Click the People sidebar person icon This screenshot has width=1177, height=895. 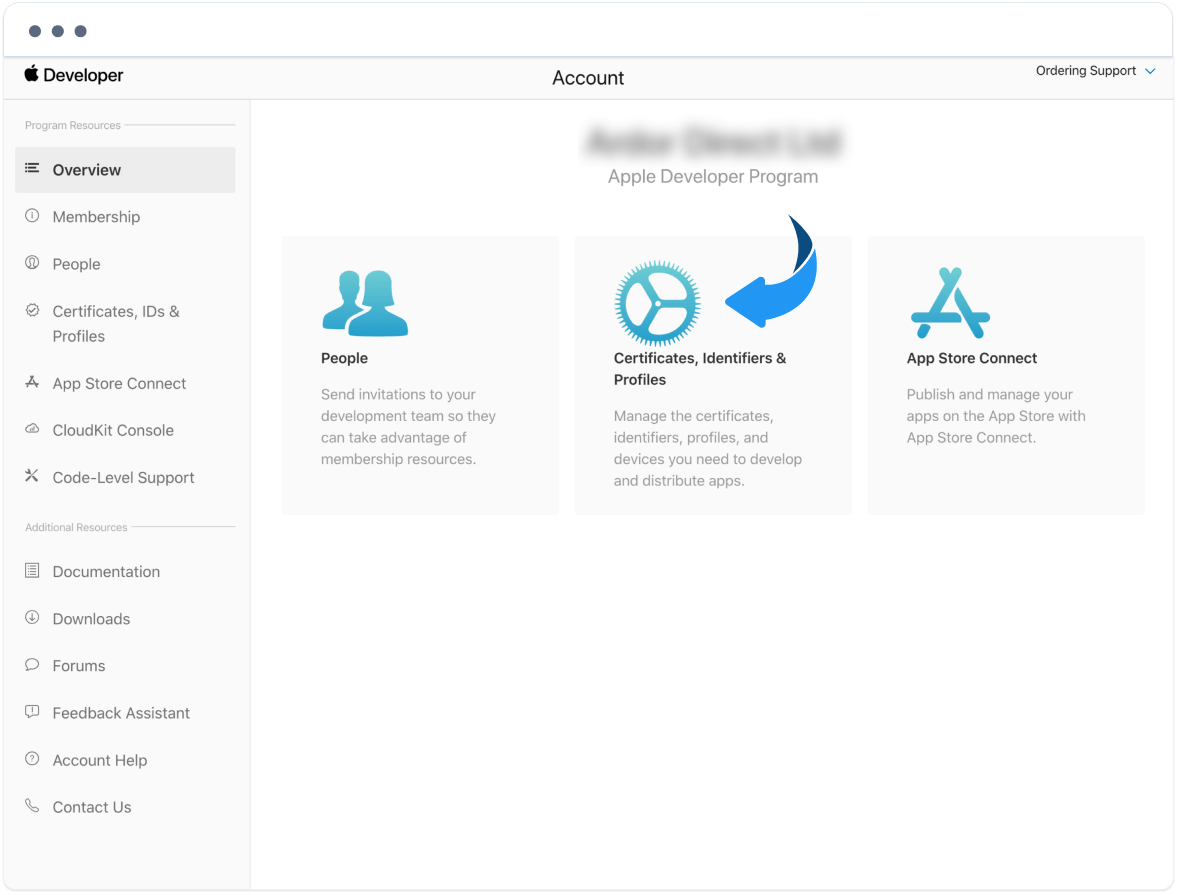click(x=32, y=263)
